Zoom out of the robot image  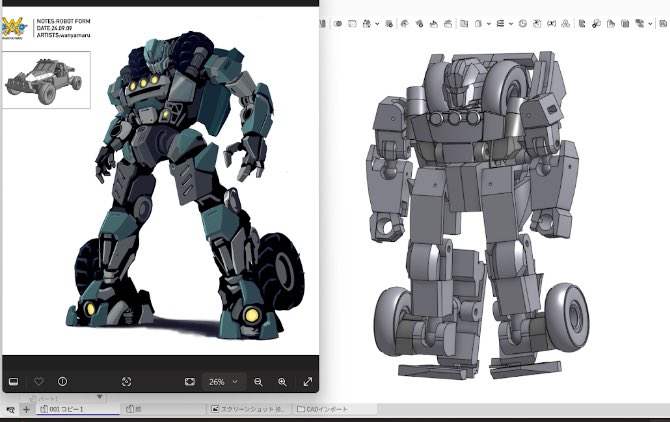point(258,382)
